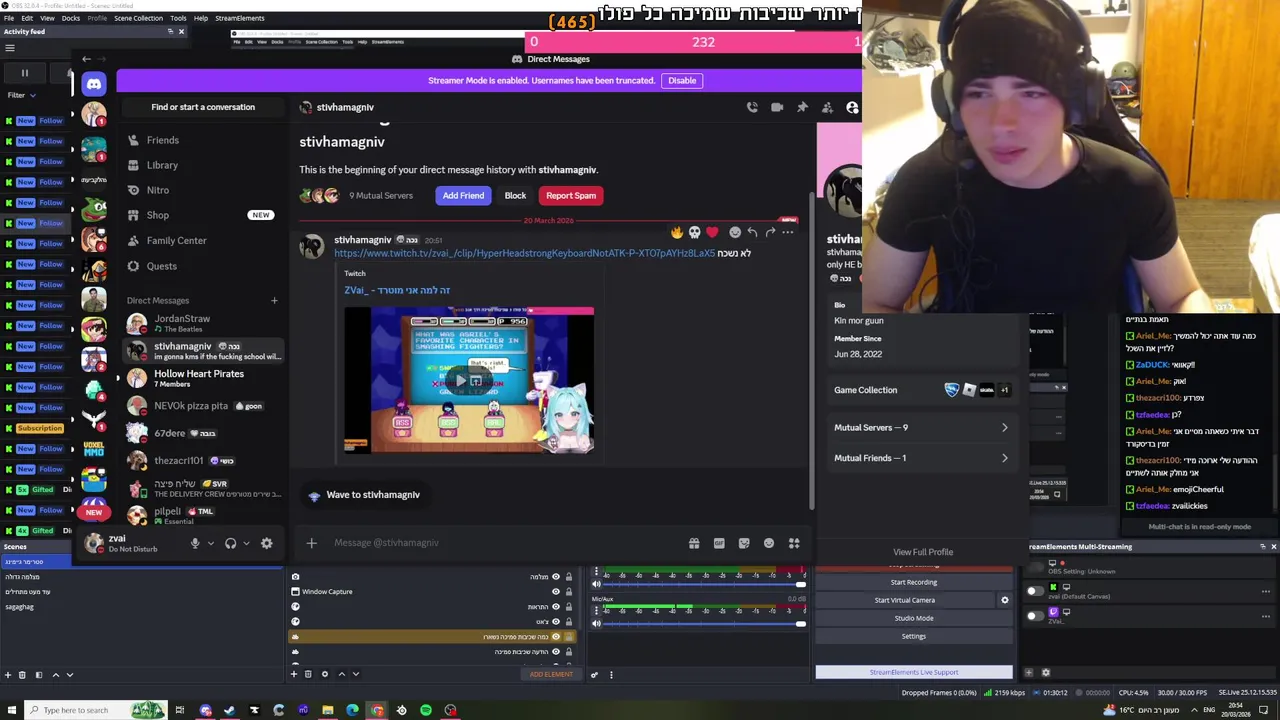This screenshot has width=1280, height=720.
Task: Open the microphone input options arrow
Action: pos(210,543)
